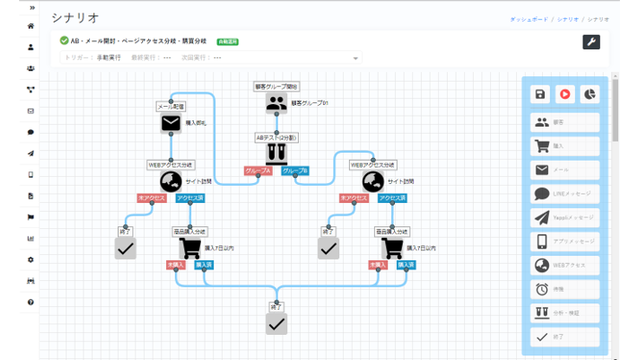Image resolution: width=640 pixels, height=360 pixels.
Task: Open the chat bubble icon in sidebar
Action: [31, 132]
